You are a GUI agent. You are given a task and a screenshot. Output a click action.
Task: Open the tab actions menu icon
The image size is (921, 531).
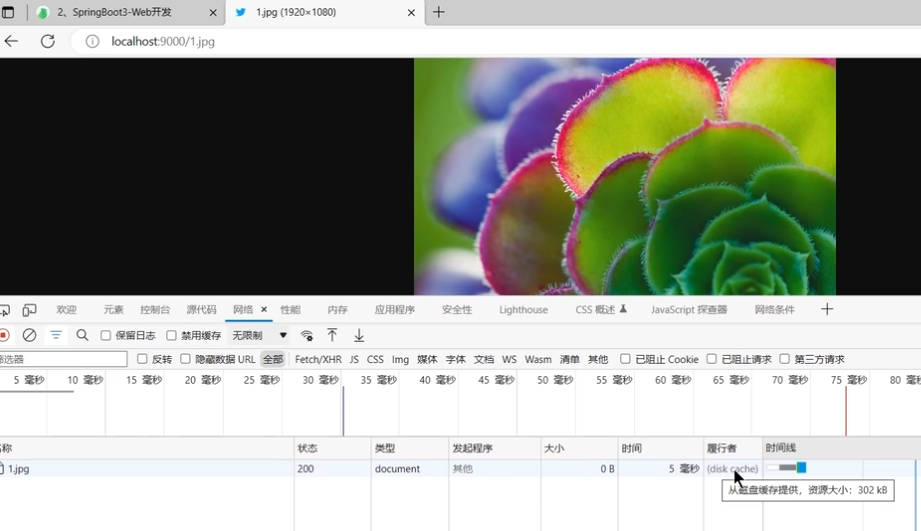point(8,12)
